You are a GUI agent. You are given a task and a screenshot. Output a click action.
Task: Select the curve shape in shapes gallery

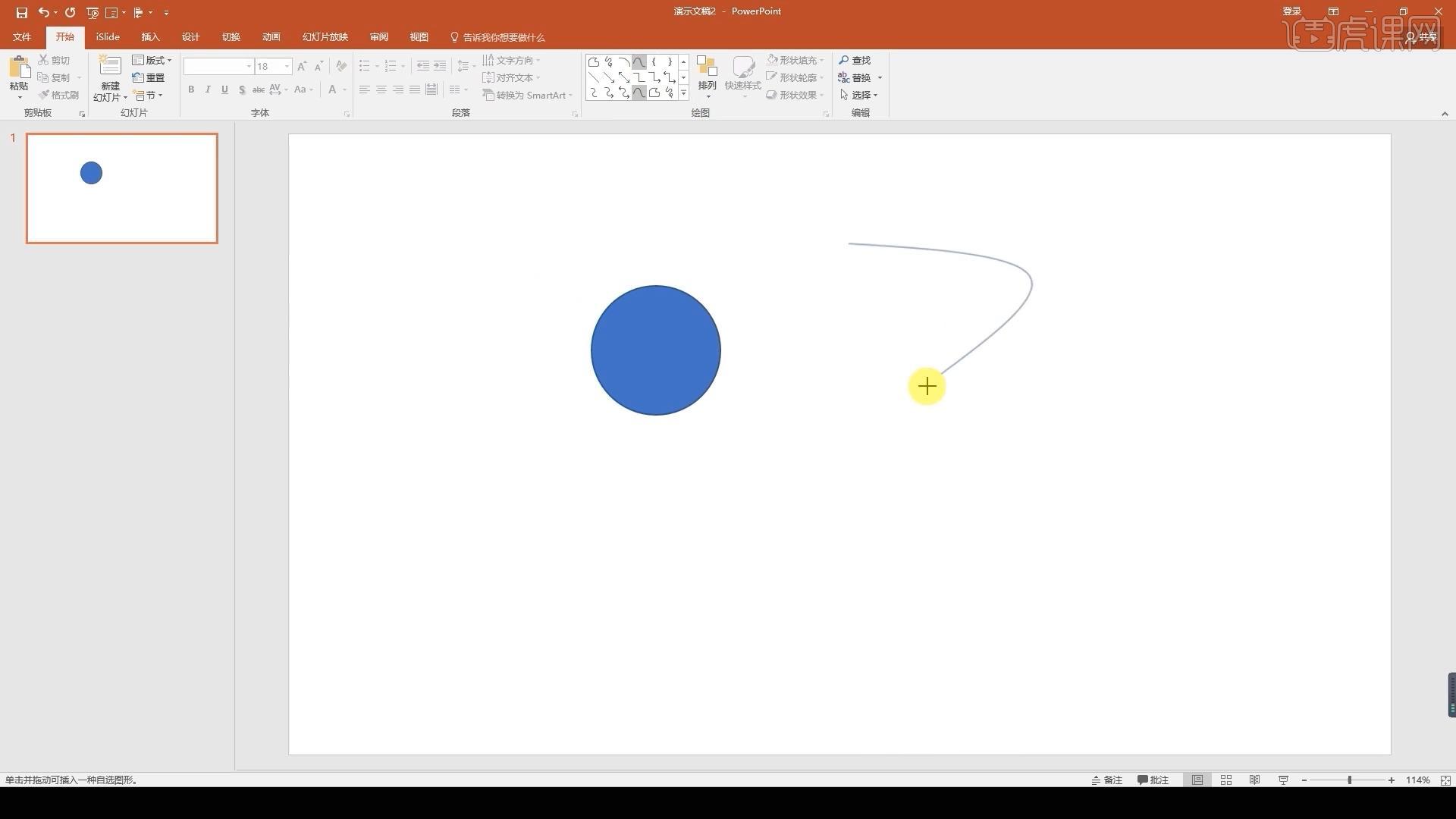(x=639, y=61)
